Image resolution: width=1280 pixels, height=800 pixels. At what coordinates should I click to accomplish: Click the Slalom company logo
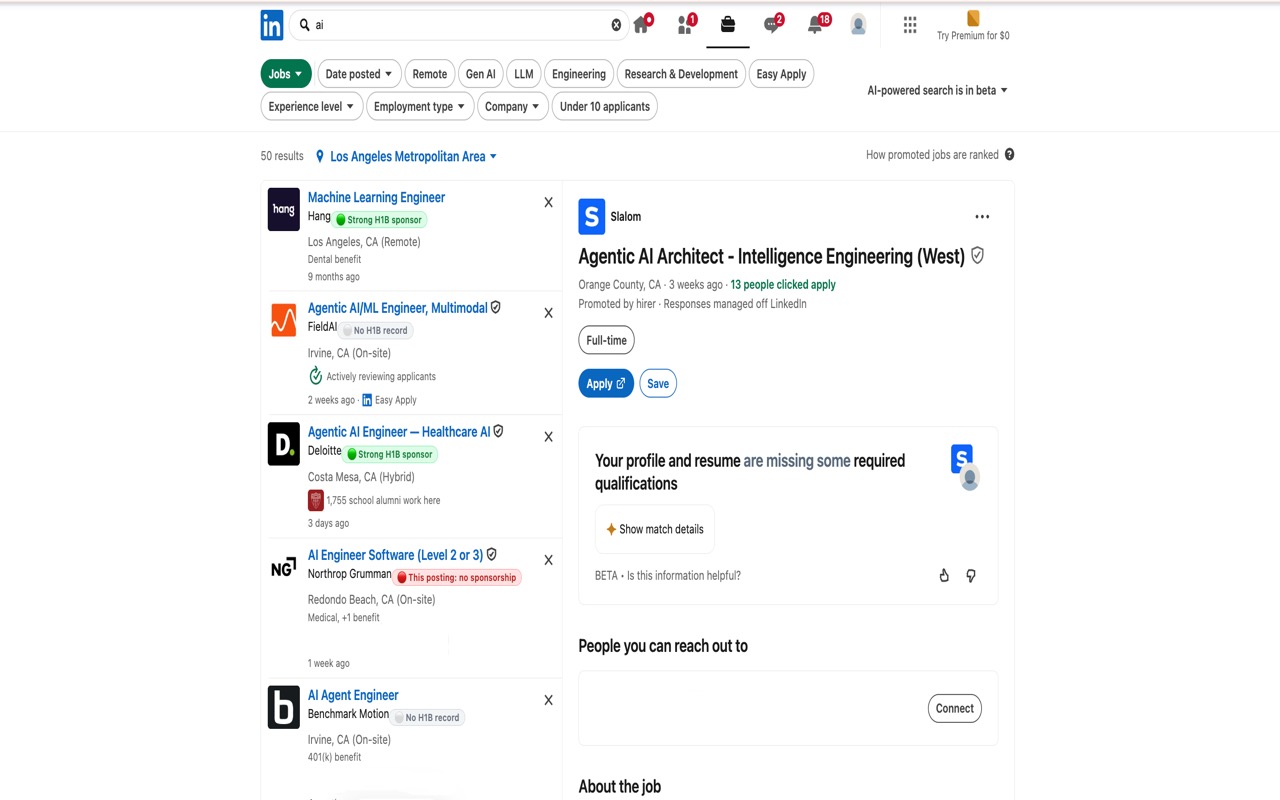[592, 216]
